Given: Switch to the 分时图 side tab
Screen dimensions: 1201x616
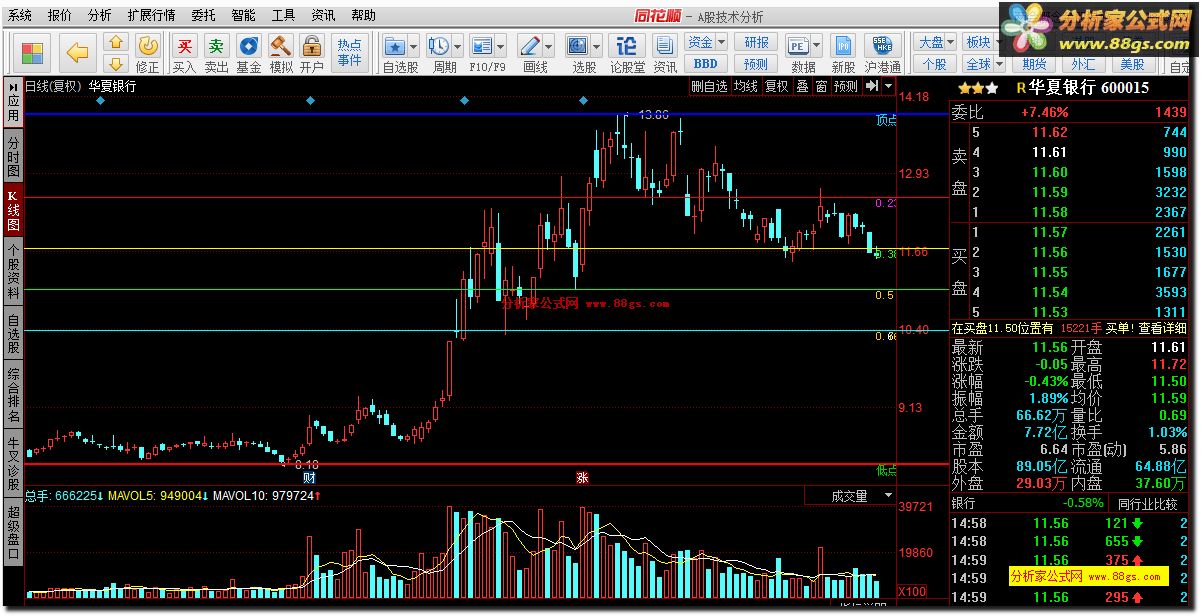Looking at the screenshot, I should coord(13,157).
